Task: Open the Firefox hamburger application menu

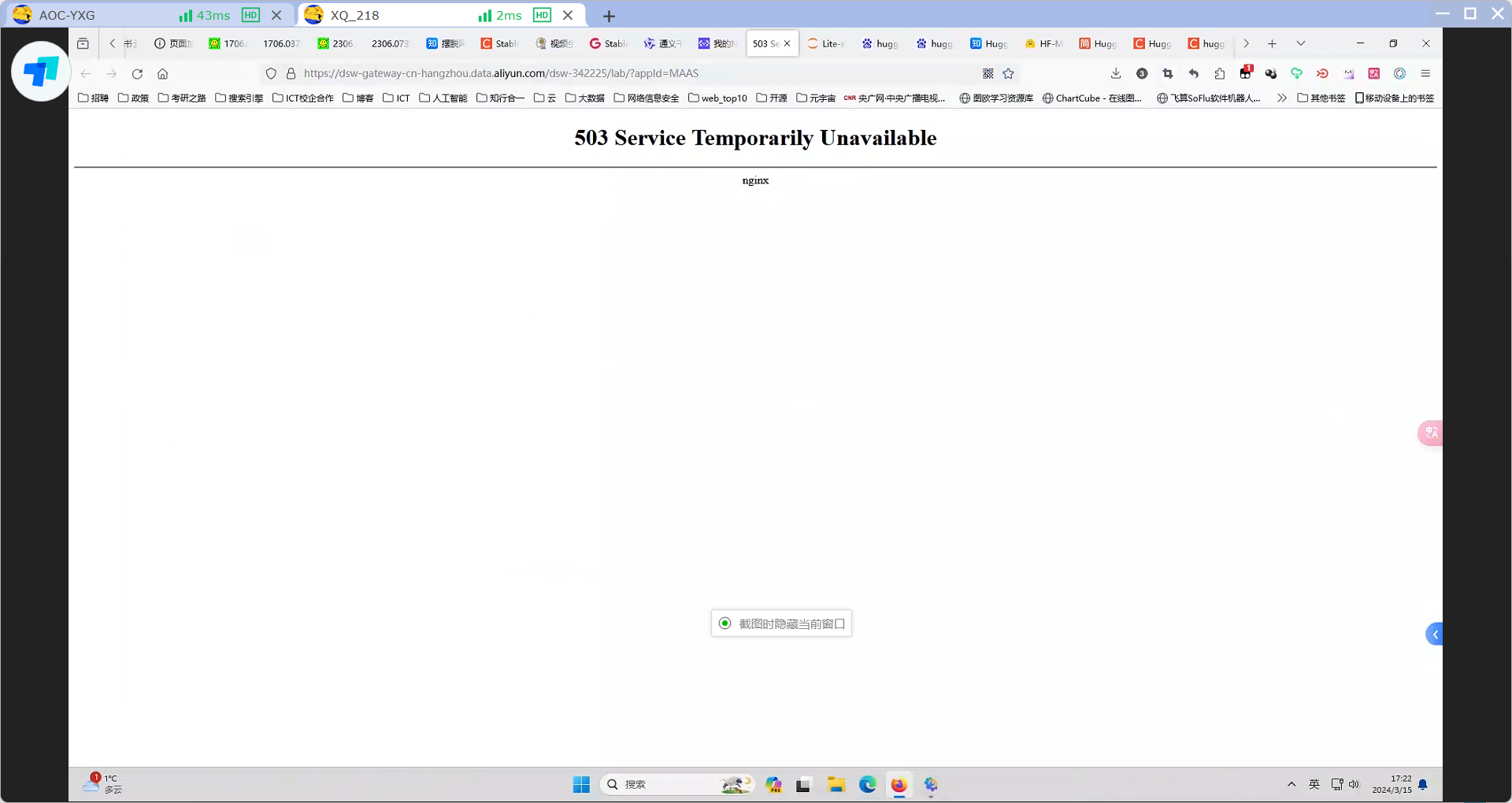Action: [x=1425, y=73]
